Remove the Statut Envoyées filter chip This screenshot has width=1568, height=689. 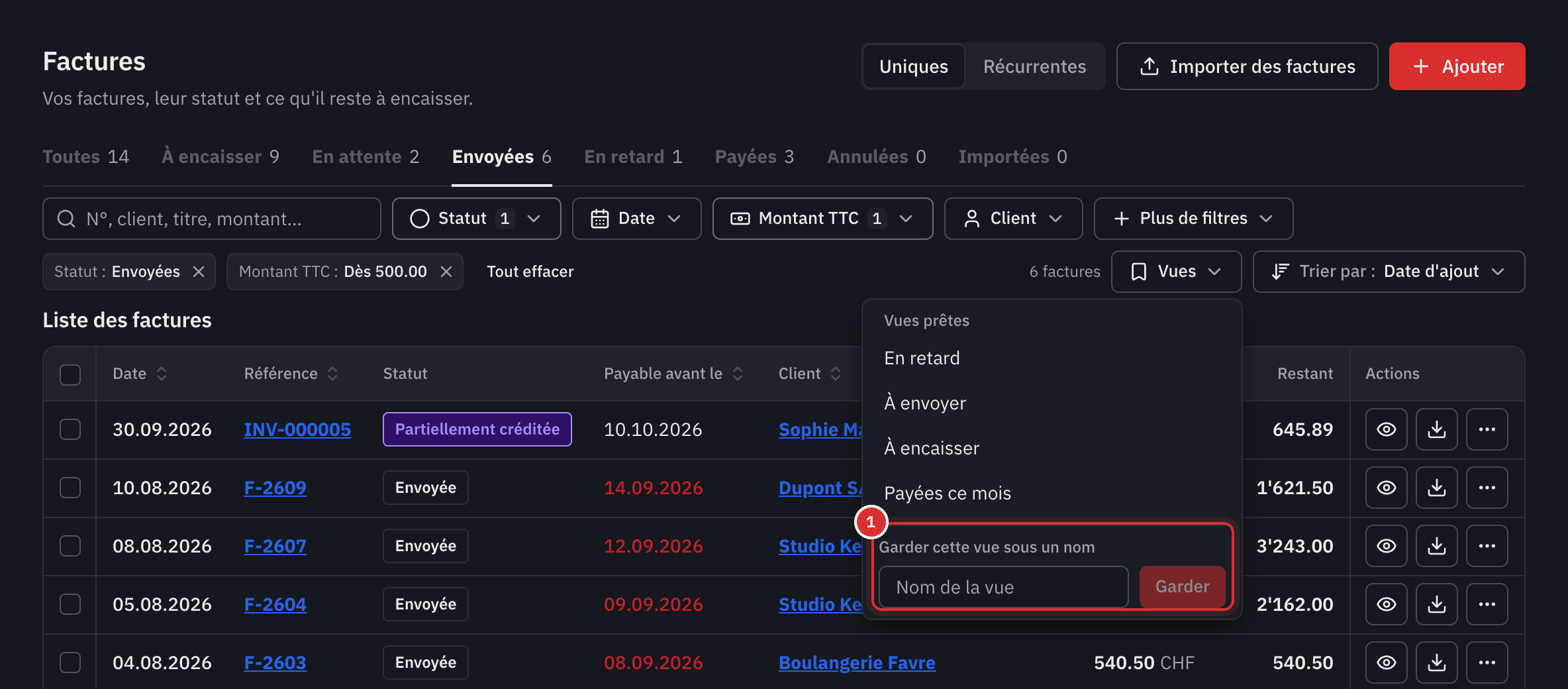198,272
